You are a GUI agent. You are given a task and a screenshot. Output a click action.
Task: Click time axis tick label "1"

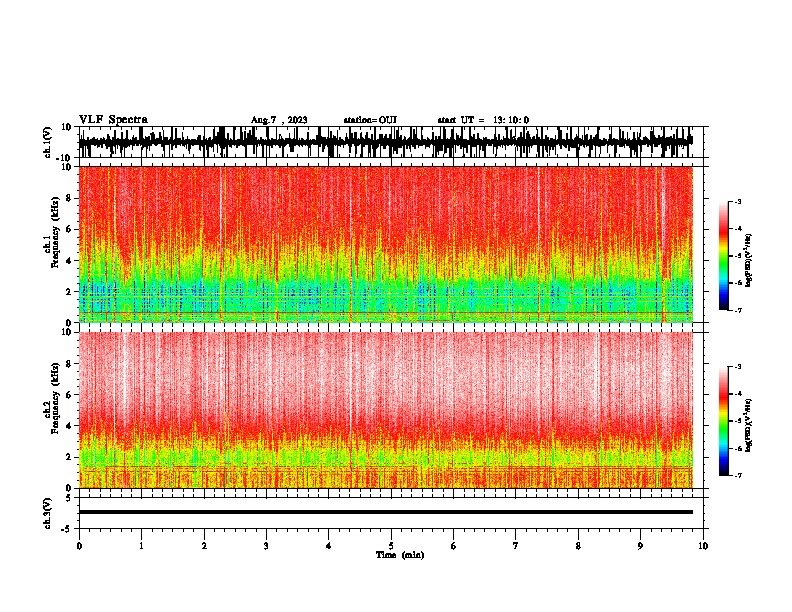(x=141, y=546)
